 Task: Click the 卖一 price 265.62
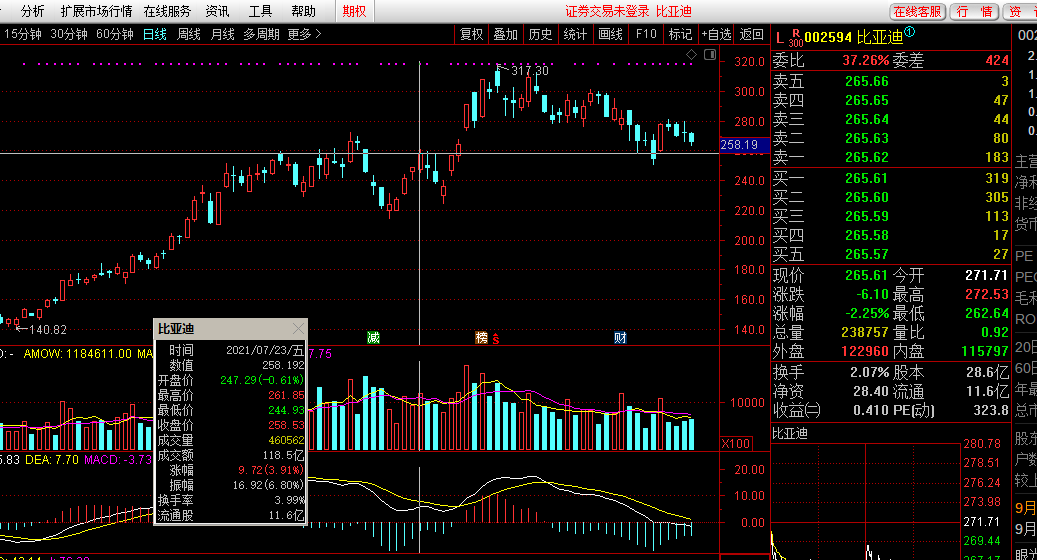coord(866,157)
